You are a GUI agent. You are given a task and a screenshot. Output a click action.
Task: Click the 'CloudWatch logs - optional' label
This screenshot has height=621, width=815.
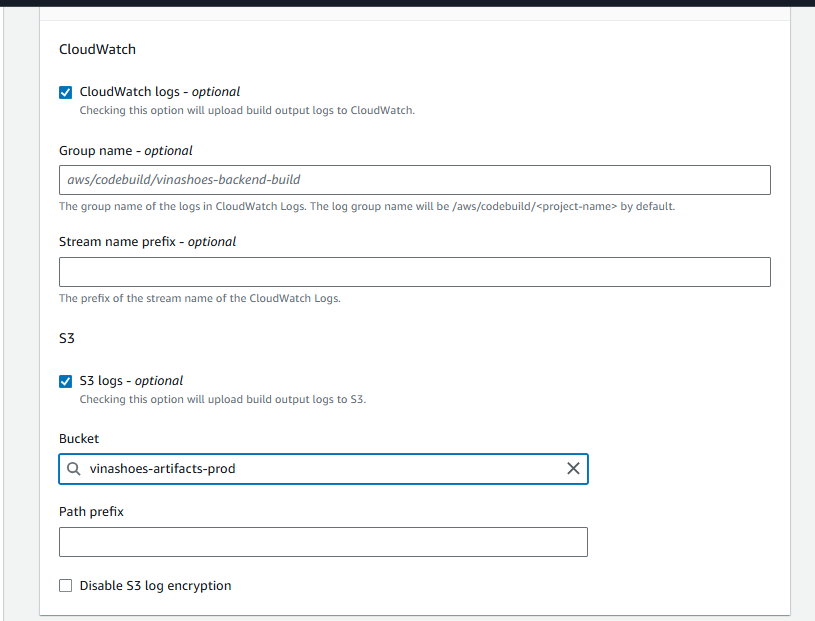159,92
